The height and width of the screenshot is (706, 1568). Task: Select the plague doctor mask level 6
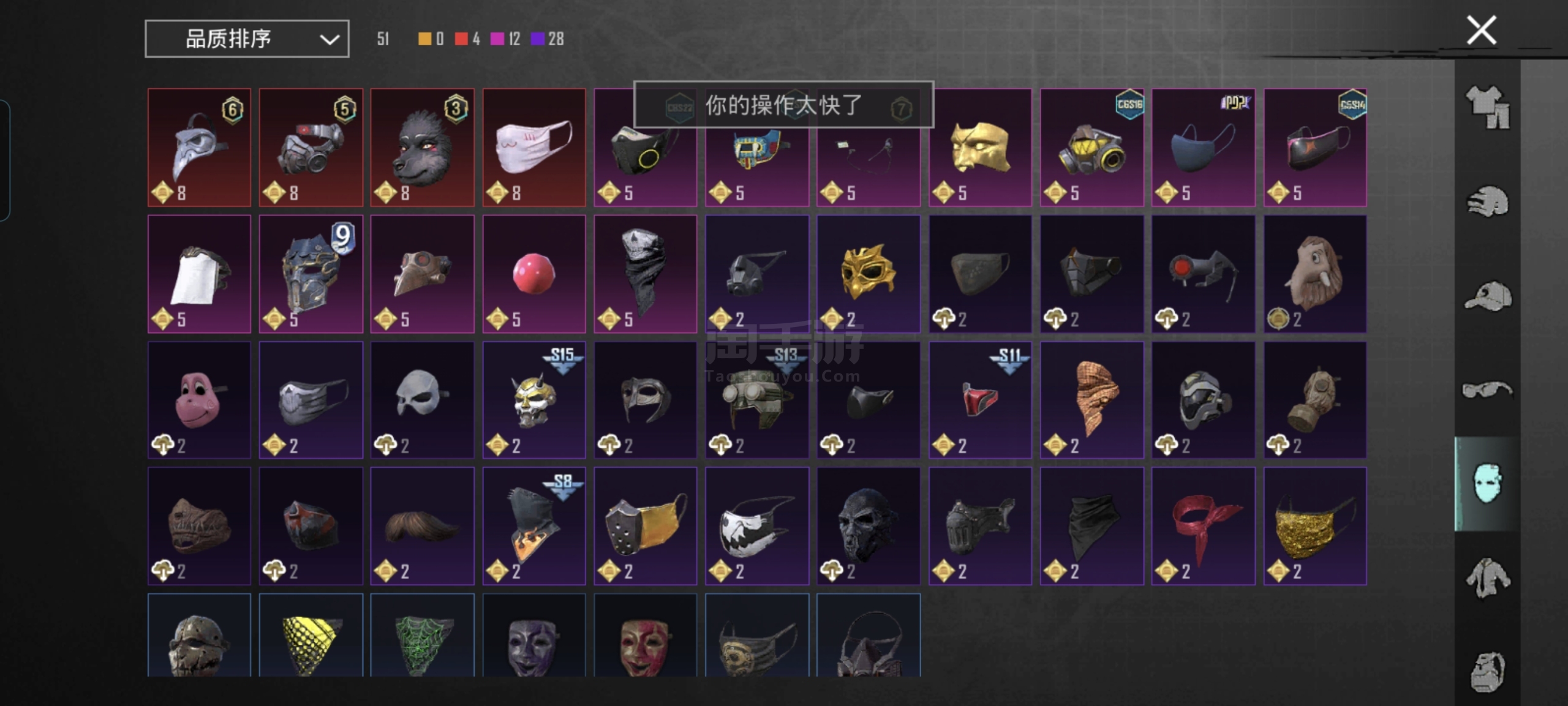[199, 148]
